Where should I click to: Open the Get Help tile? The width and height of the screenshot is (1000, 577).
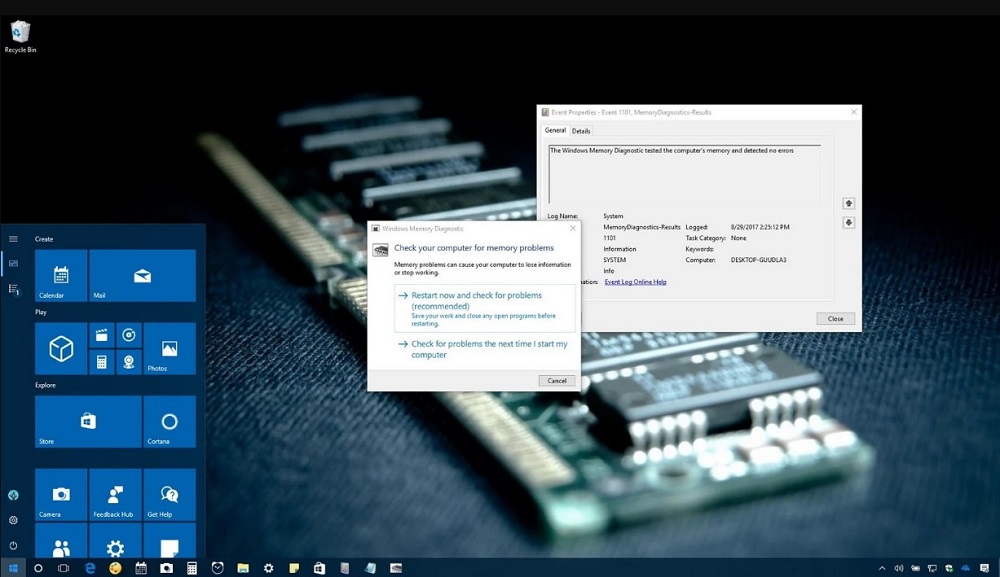pyautogui.click(x=170, y=495)
